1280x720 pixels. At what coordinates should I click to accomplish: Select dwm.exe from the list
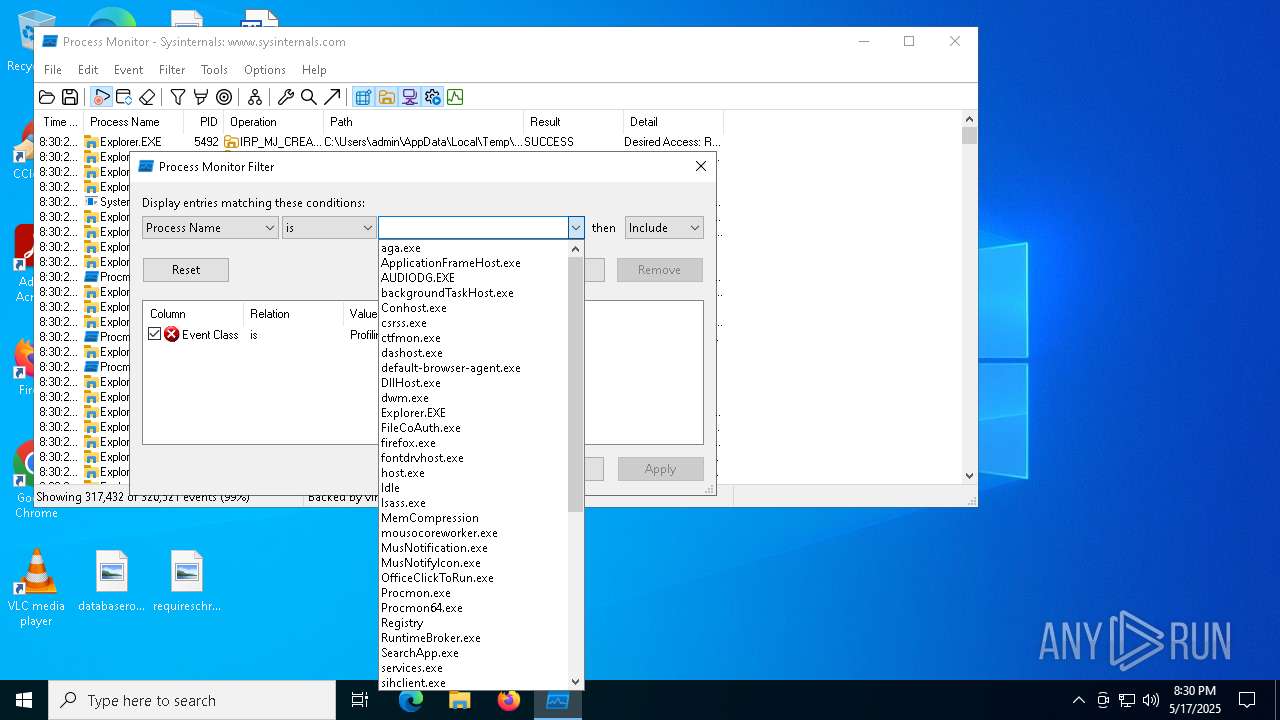click(x=473, y=398)
